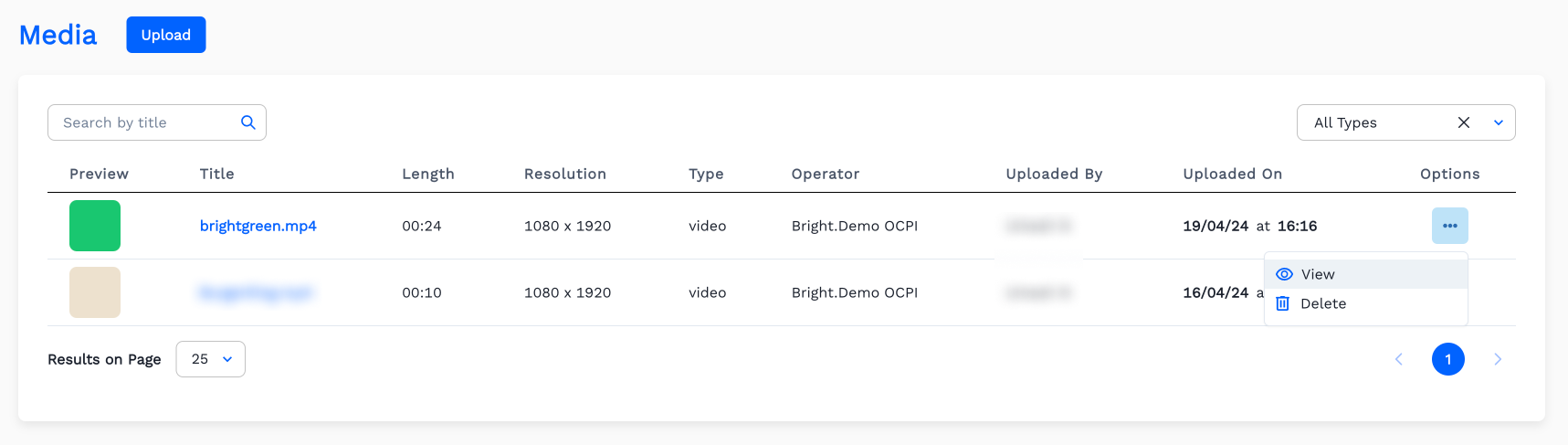The width and height of the screenshot is (1568, 445).
Task: Clear the All Types filter with X
Action: [1463, 122]
